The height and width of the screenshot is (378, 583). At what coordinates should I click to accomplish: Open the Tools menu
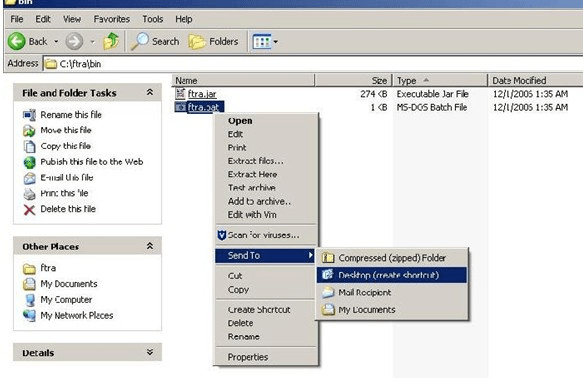pyautogui.click(x=152, y=19)
